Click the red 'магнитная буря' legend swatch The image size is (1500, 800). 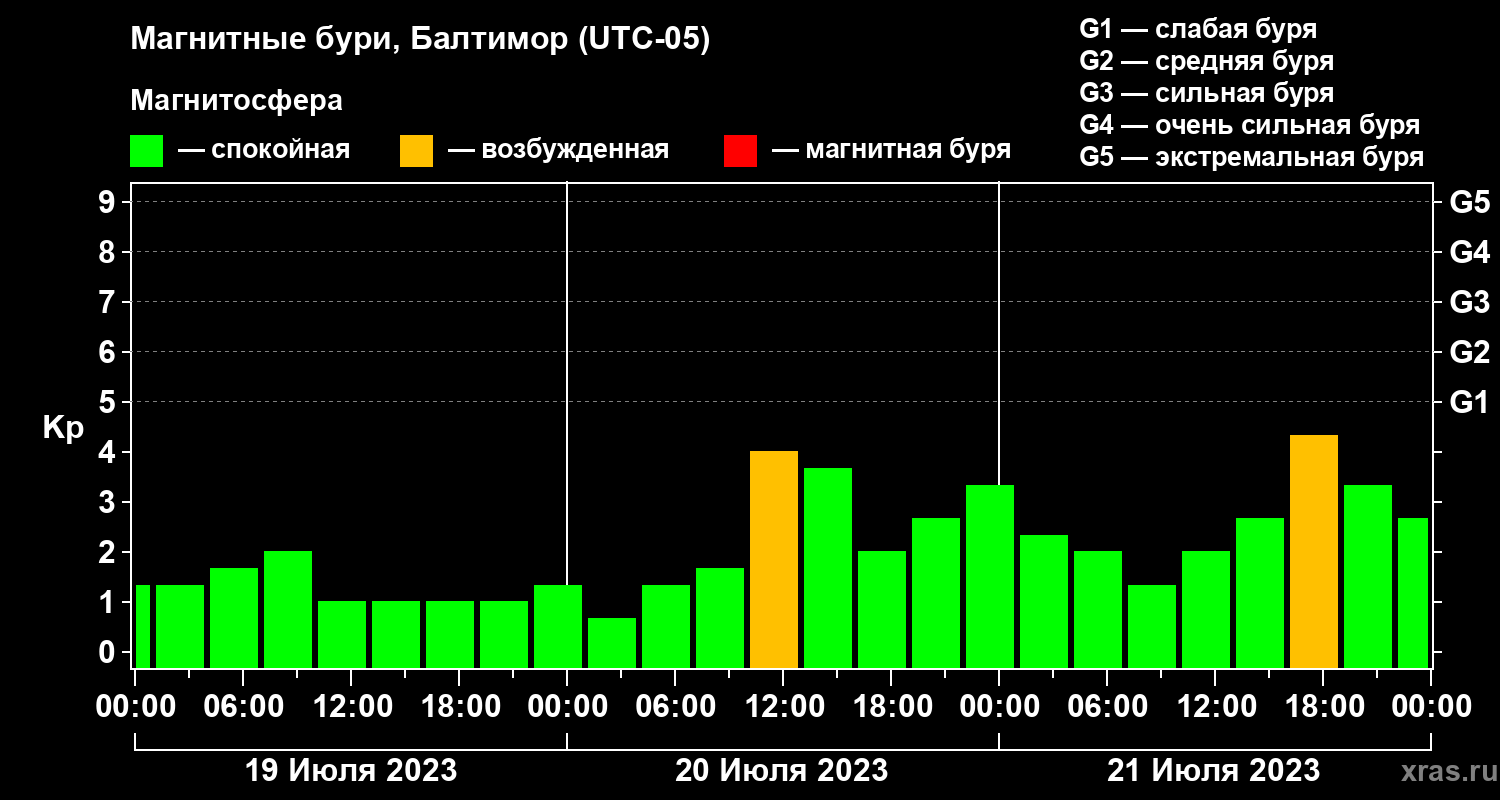click(x=740, y=151)
